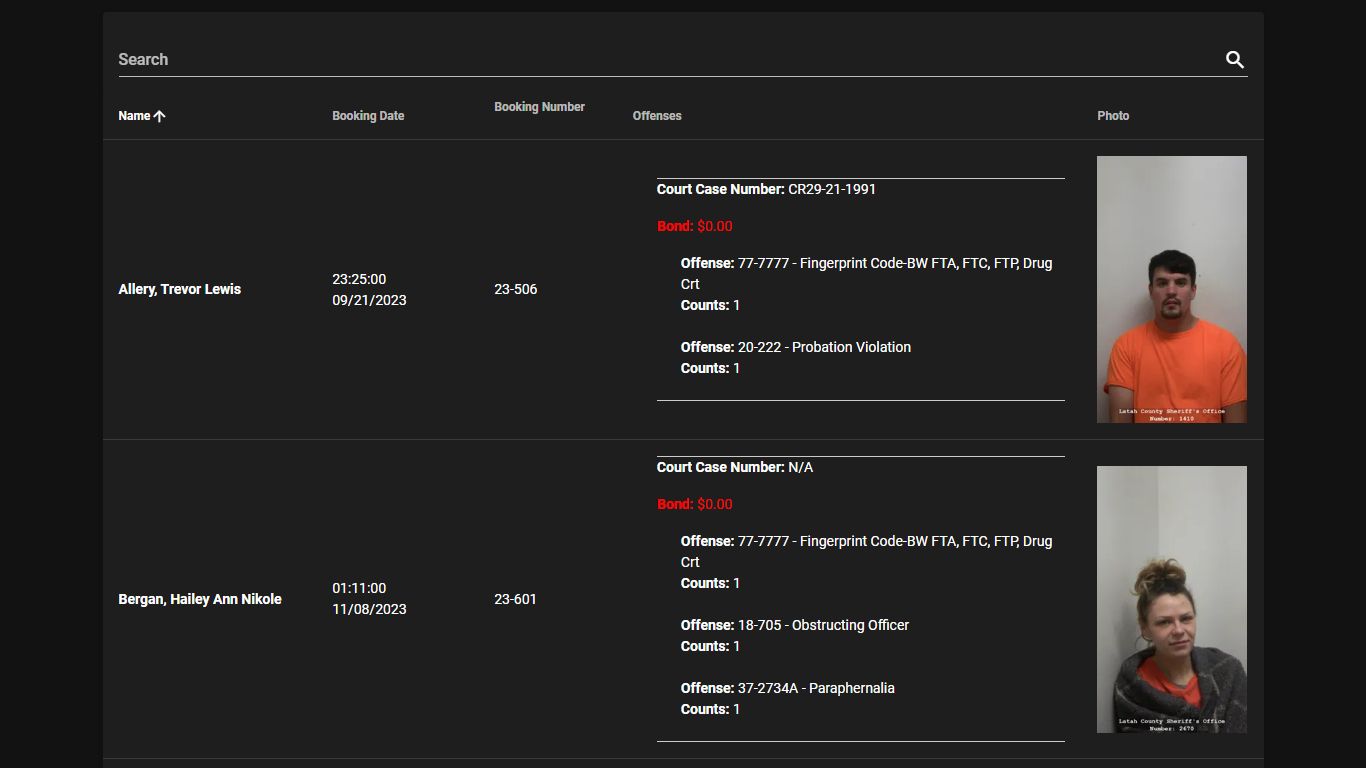Click the Offenses column header
Image resolution: width=1366 pixels, height=768 pixels.
[657, 116]
